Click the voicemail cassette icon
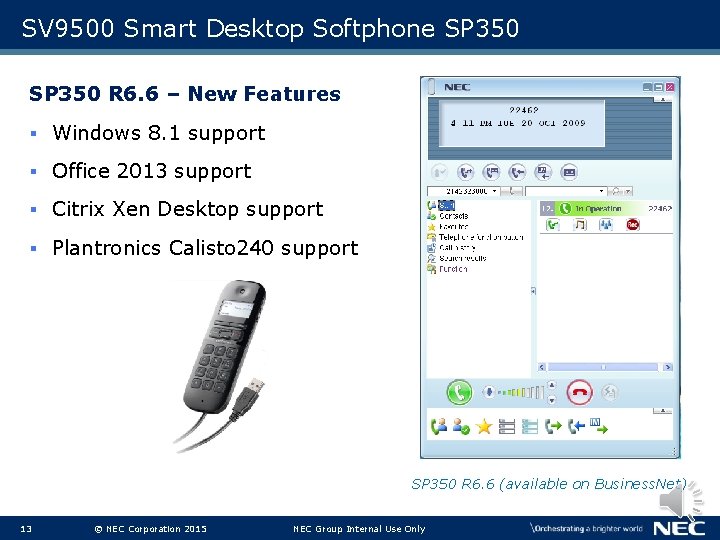 [569, 173]
